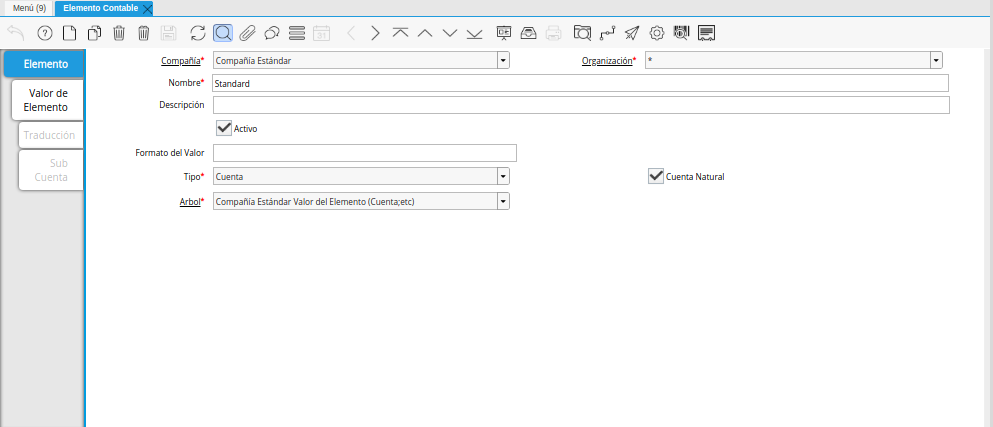Click the Tipo field showing Cuenta
The image size is (993, 427).
(x=355, y=177)
